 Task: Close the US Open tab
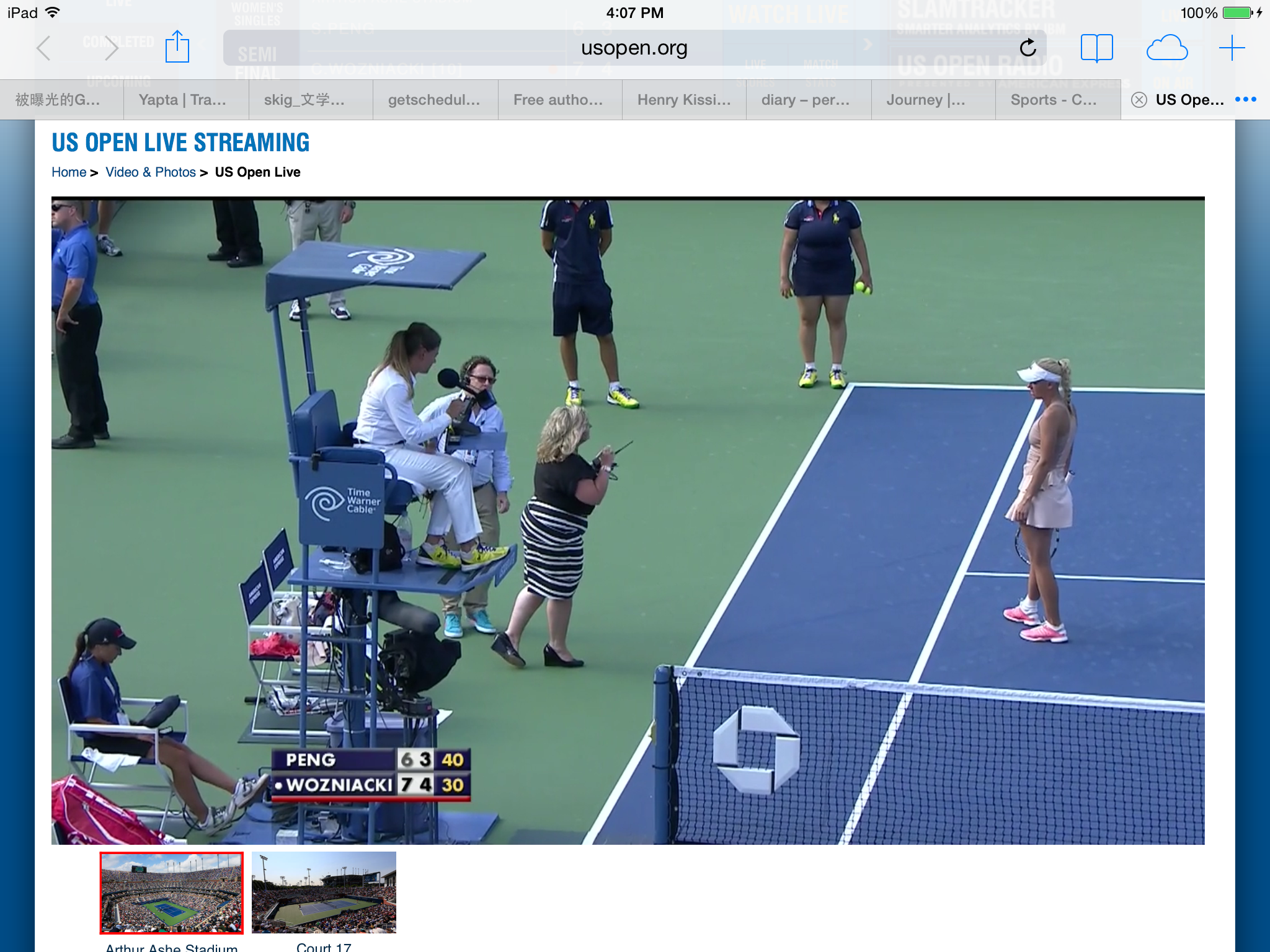tap(1139, 100)
